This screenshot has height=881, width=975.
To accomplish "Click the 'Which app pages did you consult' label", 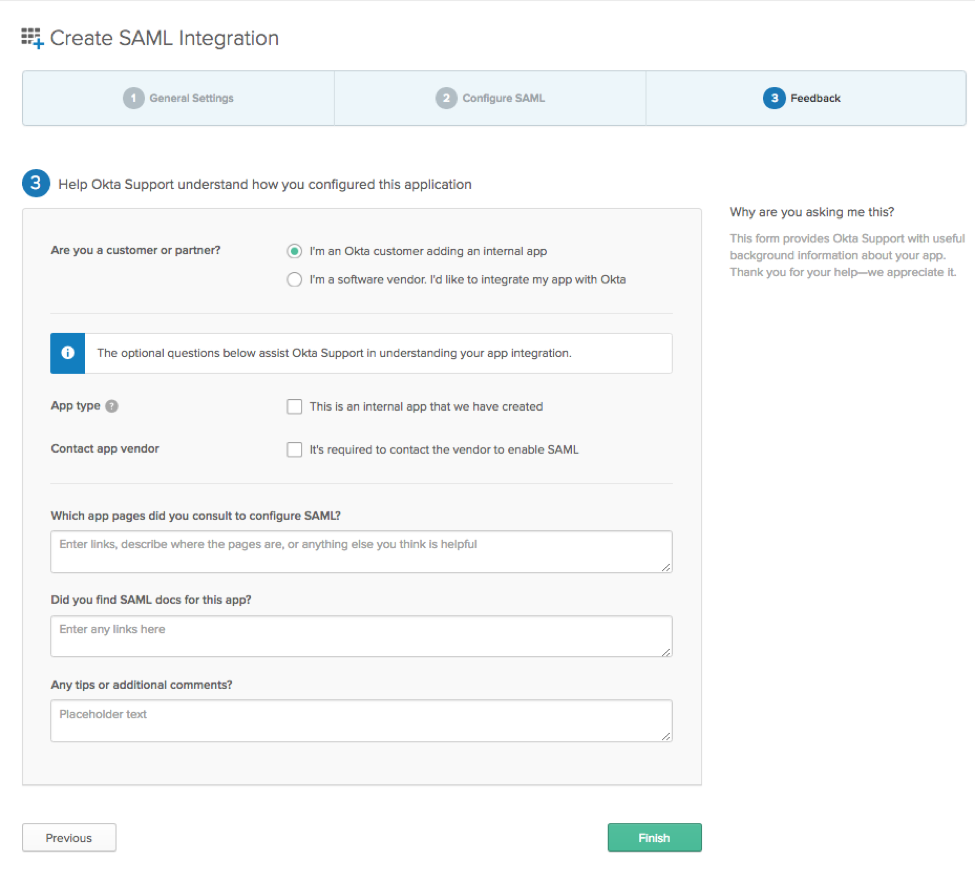I will 195,515.
